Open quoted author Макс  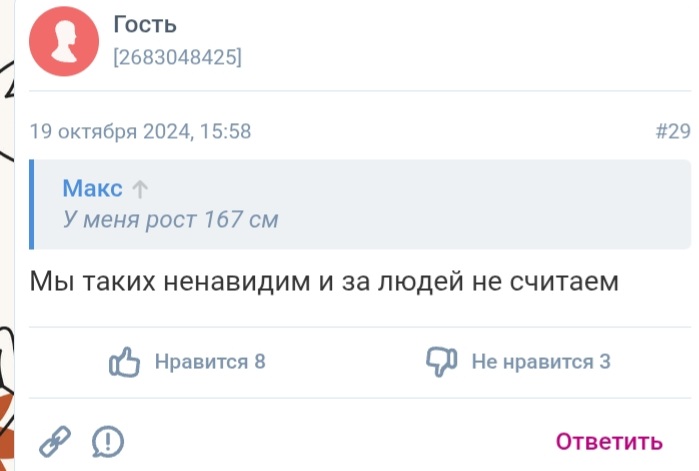[x=92, y=189]
